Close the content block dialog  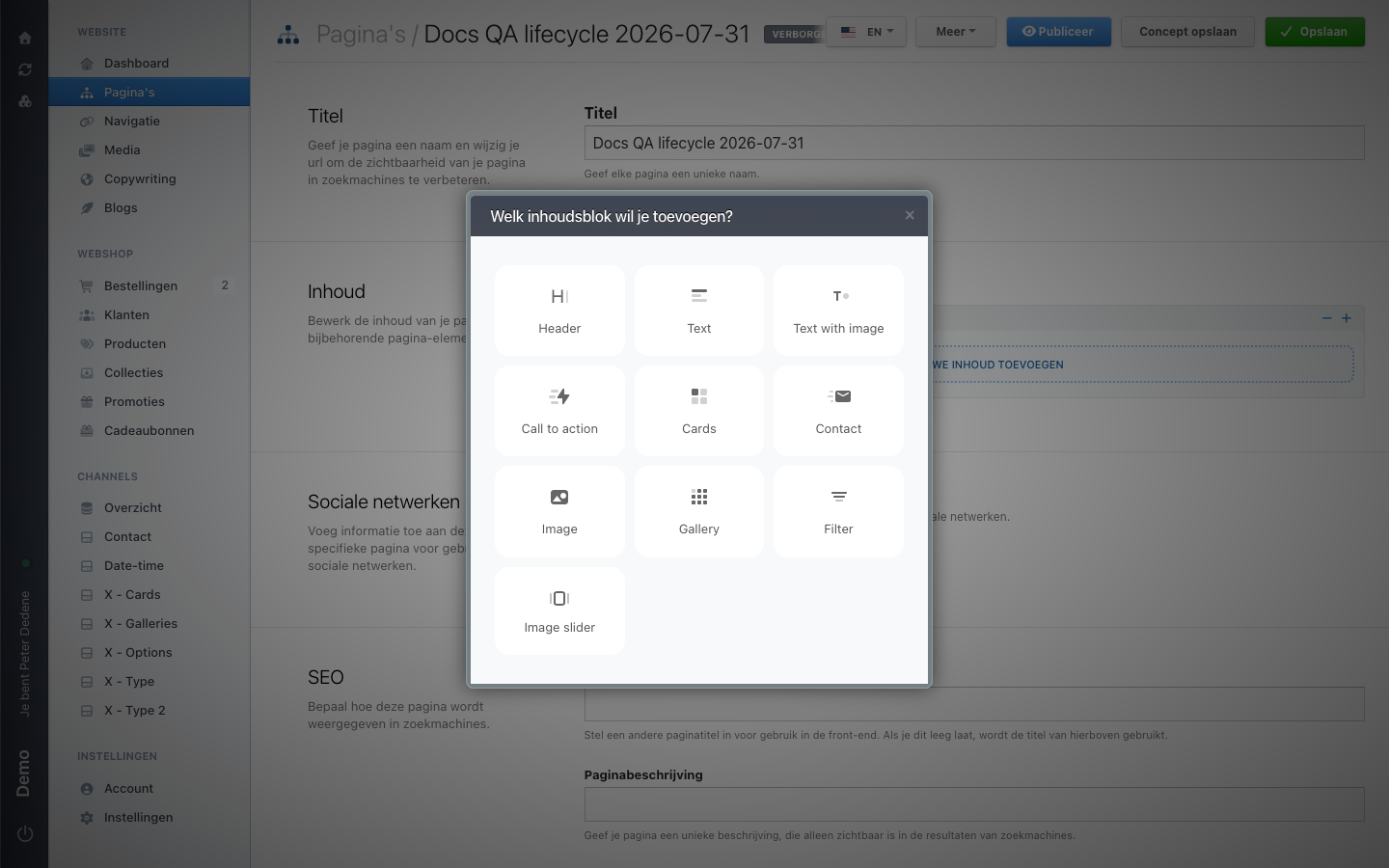click(x=910, y=215)
